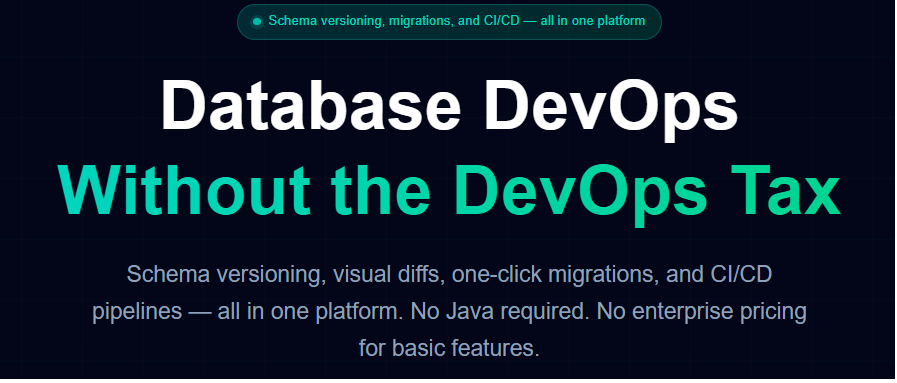Screen dimensions: 897x383
Task: Click the 'Schema versioning, visual diffs' paragraph line
Action: click(x=449, y=274)
